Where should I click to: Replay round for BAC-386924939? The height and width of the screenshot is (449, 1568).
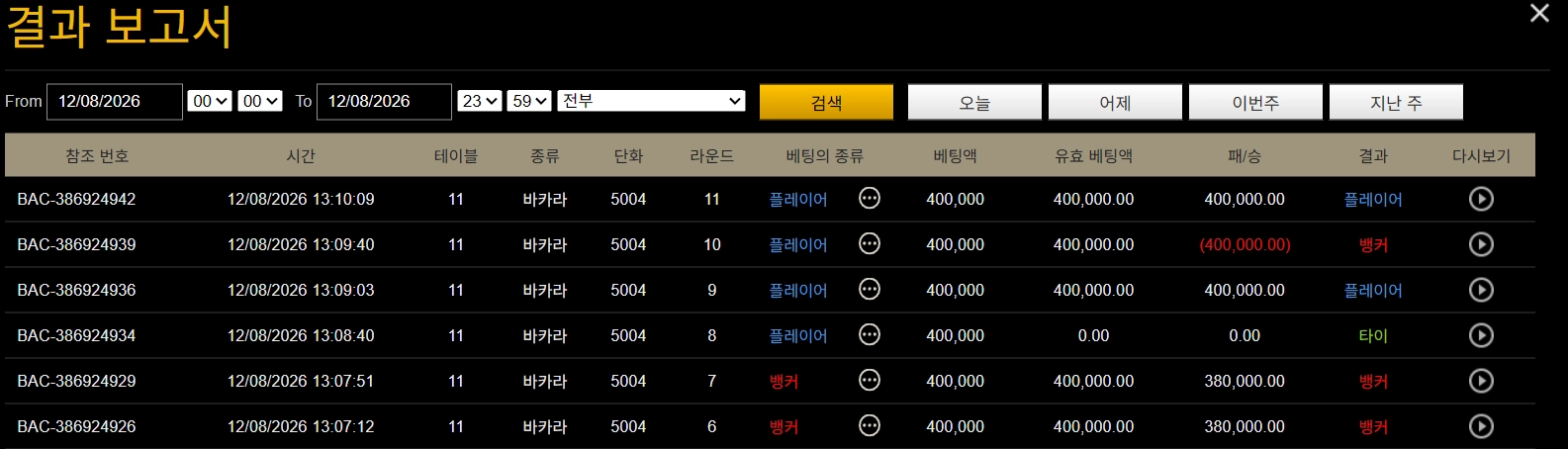(1480, 244)
